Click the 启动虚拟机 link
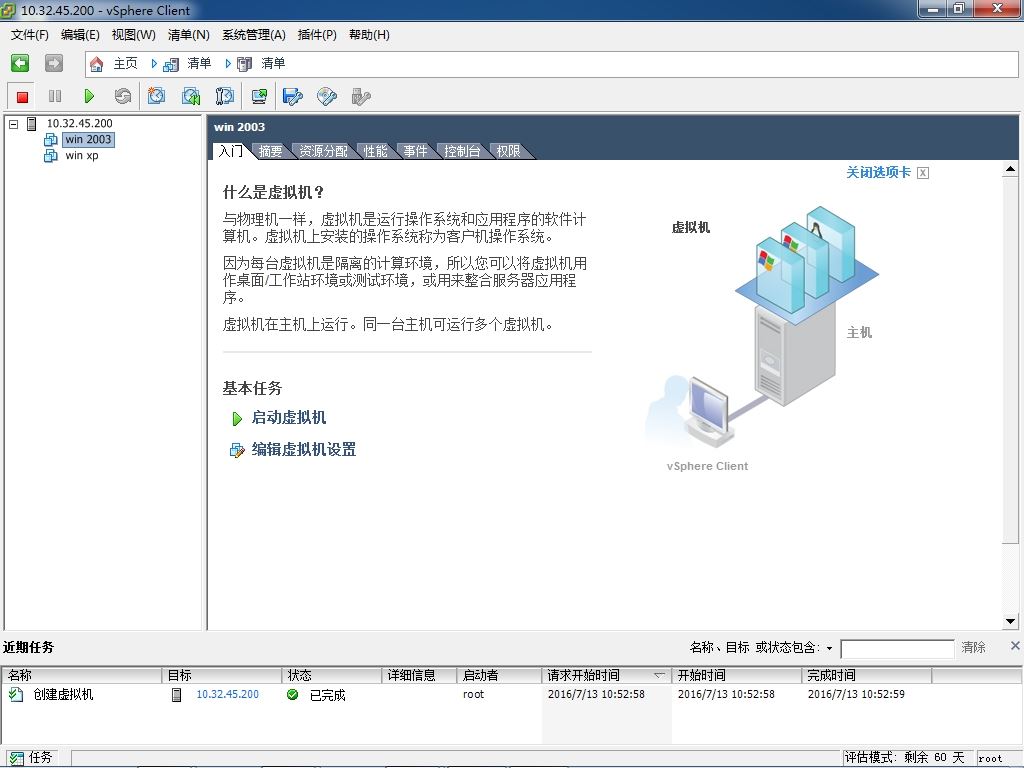 (x=289, y=418)
